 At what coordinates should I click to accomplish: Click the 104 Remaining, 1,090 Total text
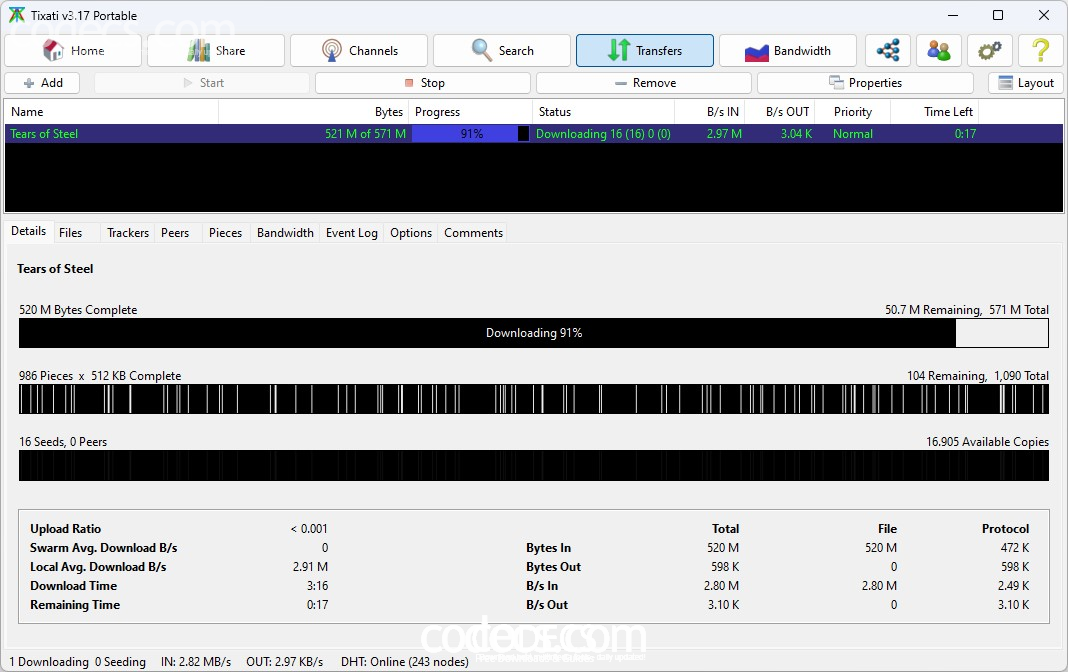click(977, 376)
